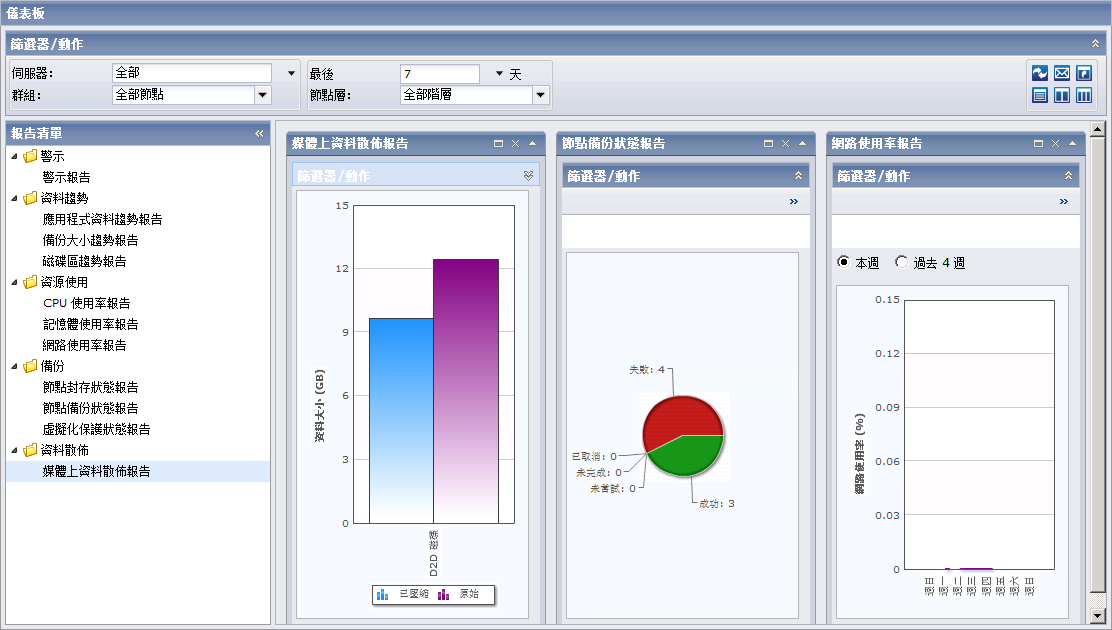Click the 備份 folder icon

(x=30, y=366)
